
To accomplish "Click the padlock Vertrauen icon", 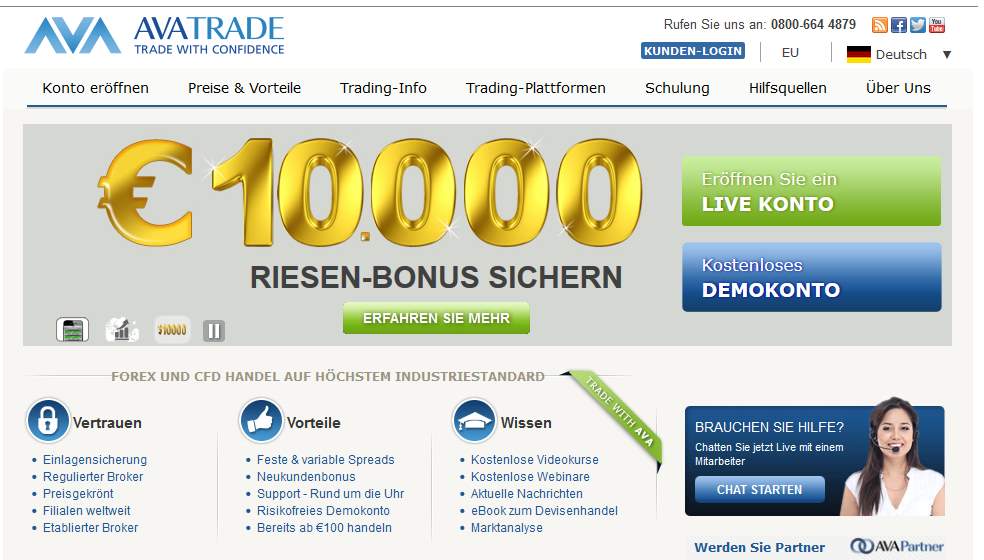I will (48, 421).
